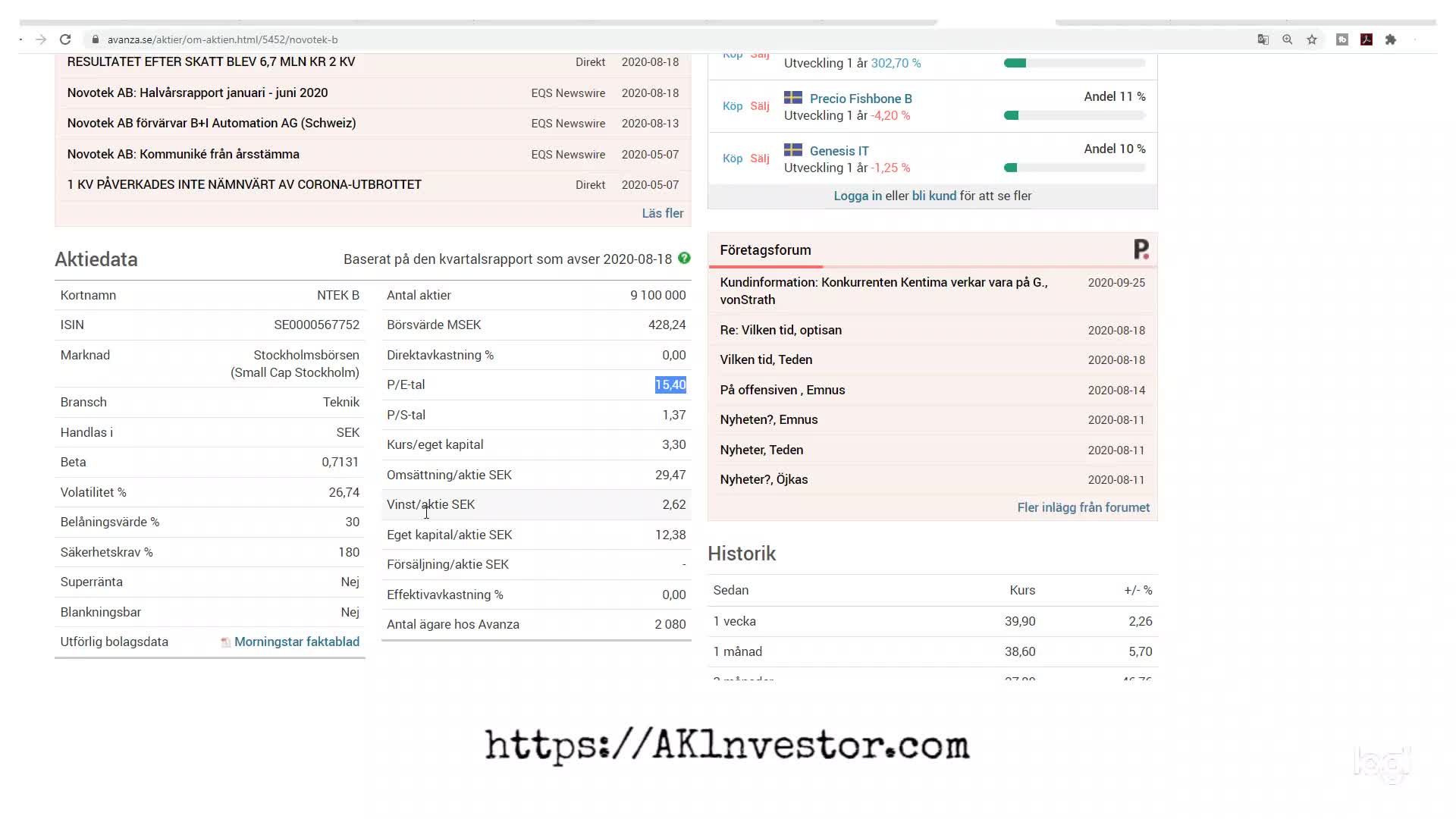
Task: Open the site lock info icon
Action: pyautogui.click(x=95, y=39)
